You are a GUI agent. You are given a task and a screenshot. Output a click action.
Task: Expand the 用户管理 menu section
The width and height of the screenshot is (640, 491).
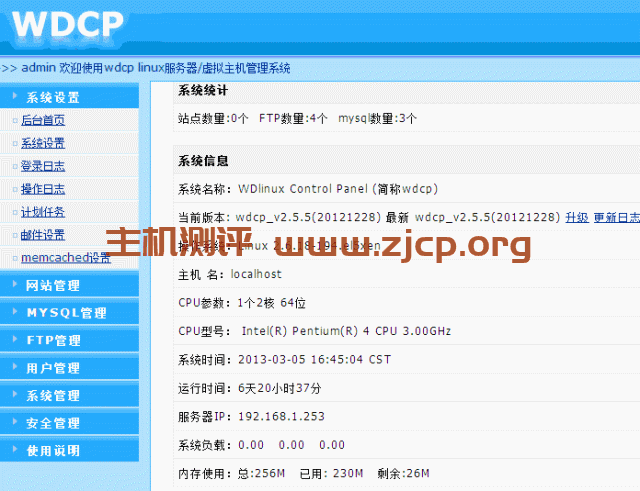pos(69,368)
